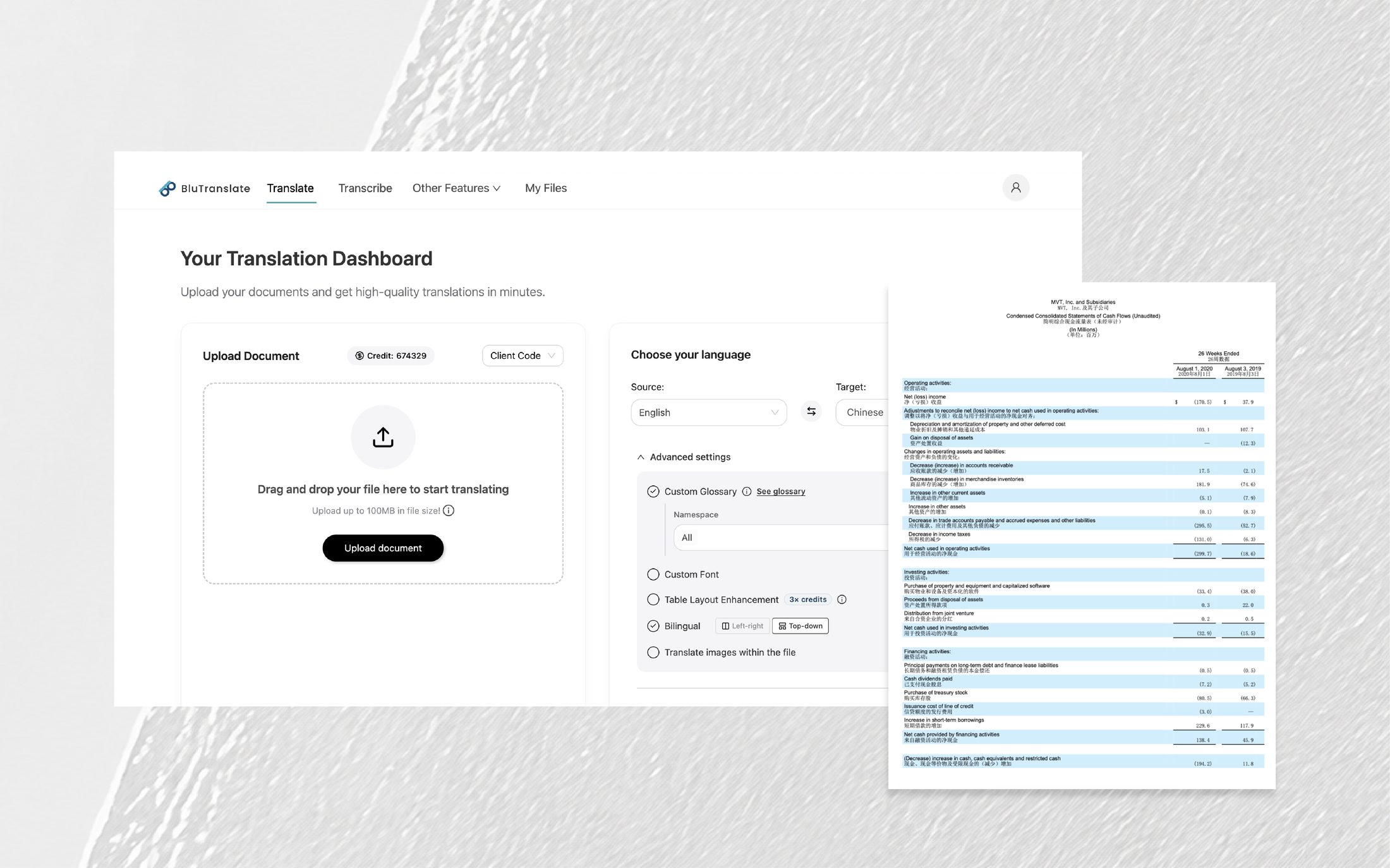Click "Gain on disposal of assets" row

tap(1083, 440)
